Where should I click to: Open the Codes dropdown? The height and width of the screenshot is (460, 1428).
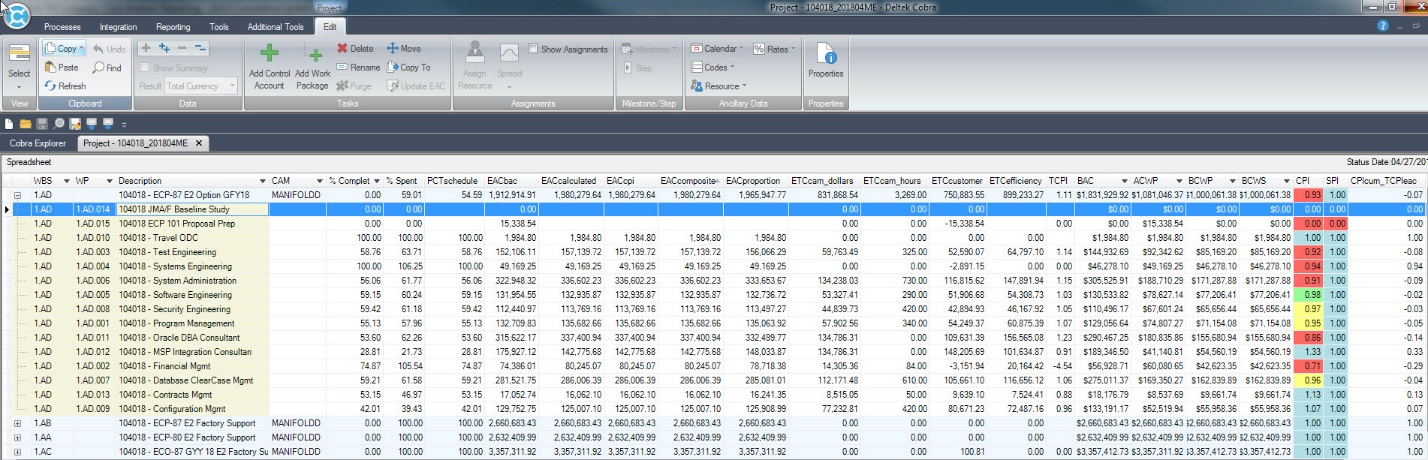point(711,67)
